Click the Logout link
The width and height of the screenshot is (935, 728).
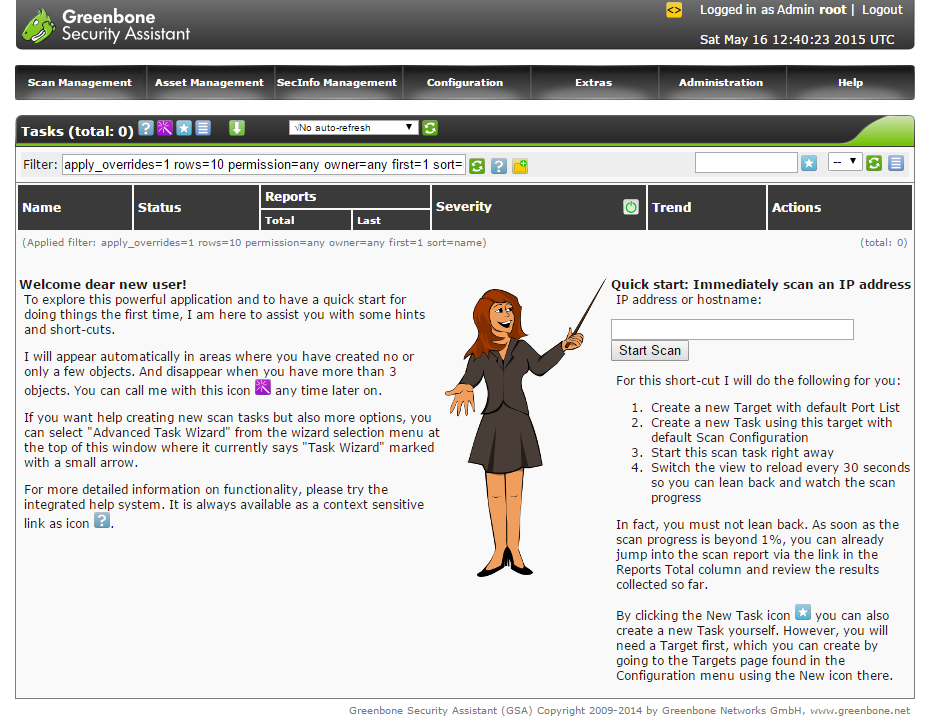[882, 10]
